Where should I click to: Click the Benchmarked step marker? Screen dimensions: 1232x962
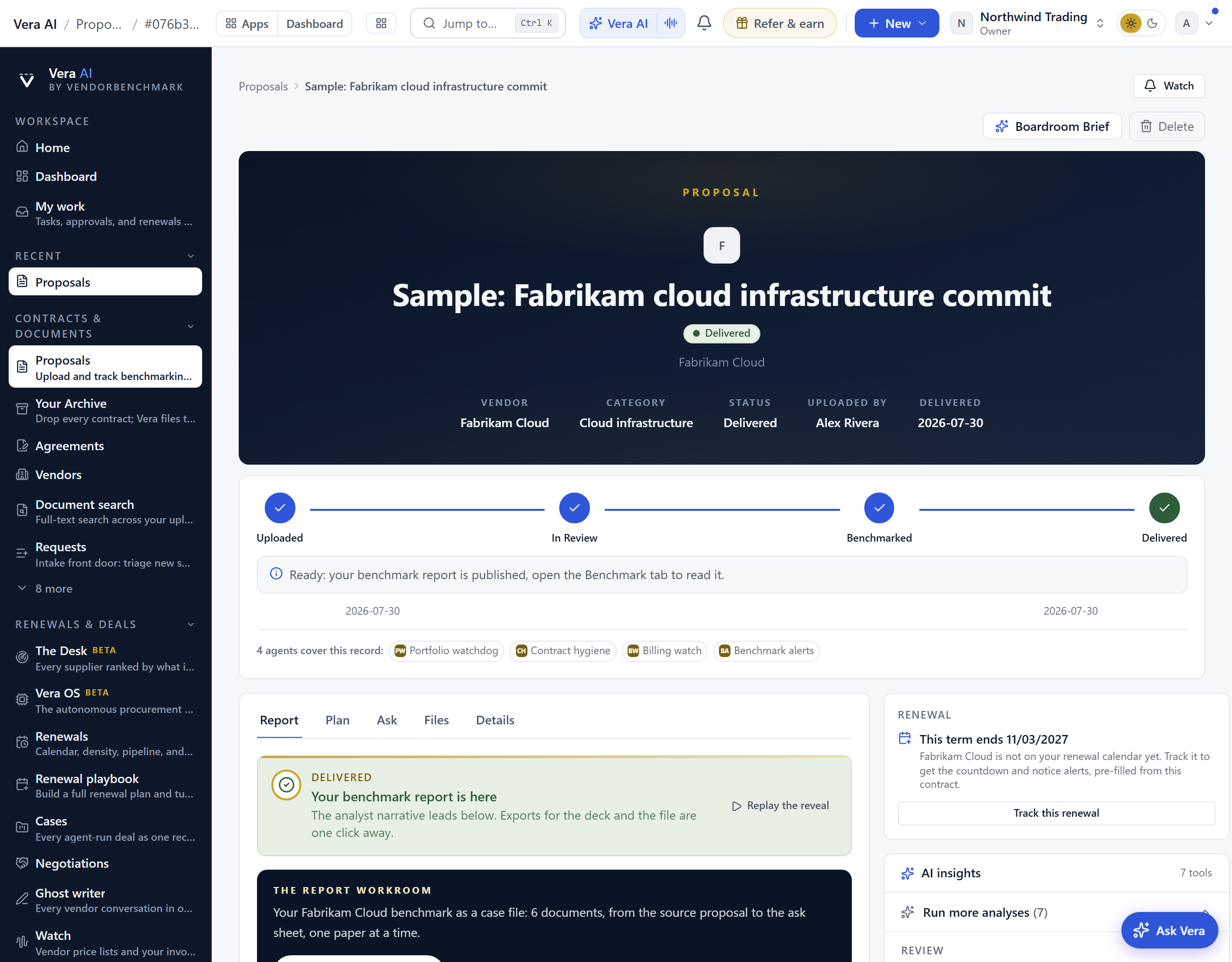[879, 508]
